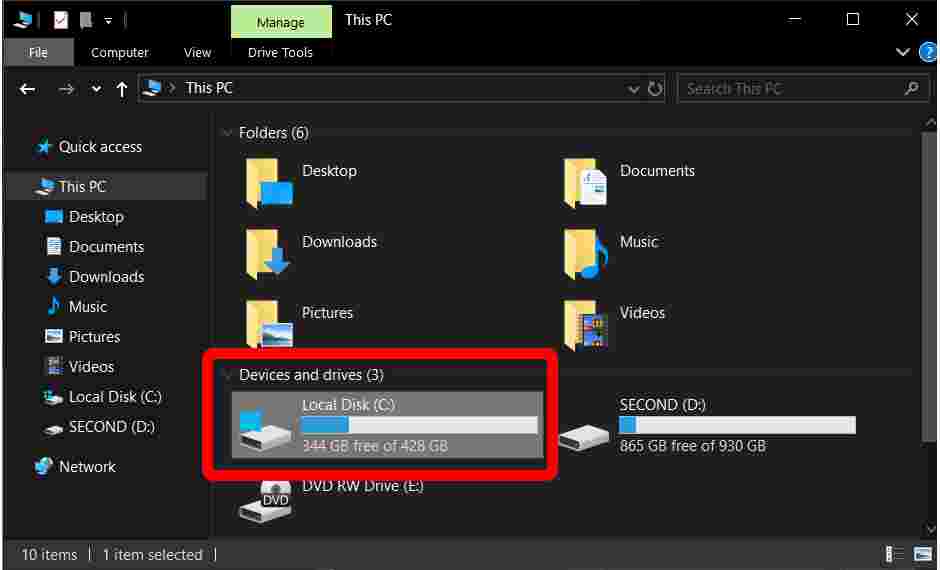Open Downloads folder in Folders group
This screenshot has width=940, height=570.
pyautogui.click(x=311, y=254)
